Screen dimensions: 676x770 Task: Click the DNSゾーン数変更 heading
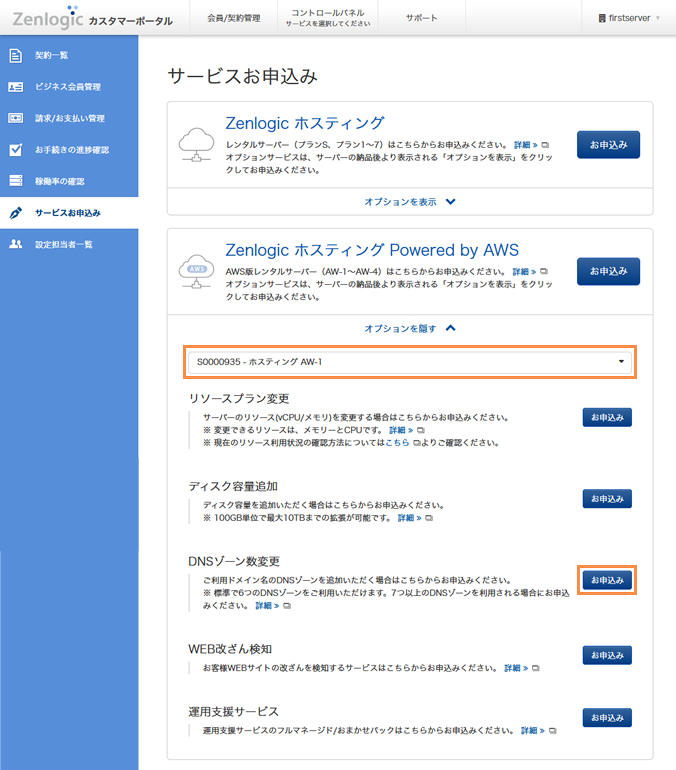[234, 562]
